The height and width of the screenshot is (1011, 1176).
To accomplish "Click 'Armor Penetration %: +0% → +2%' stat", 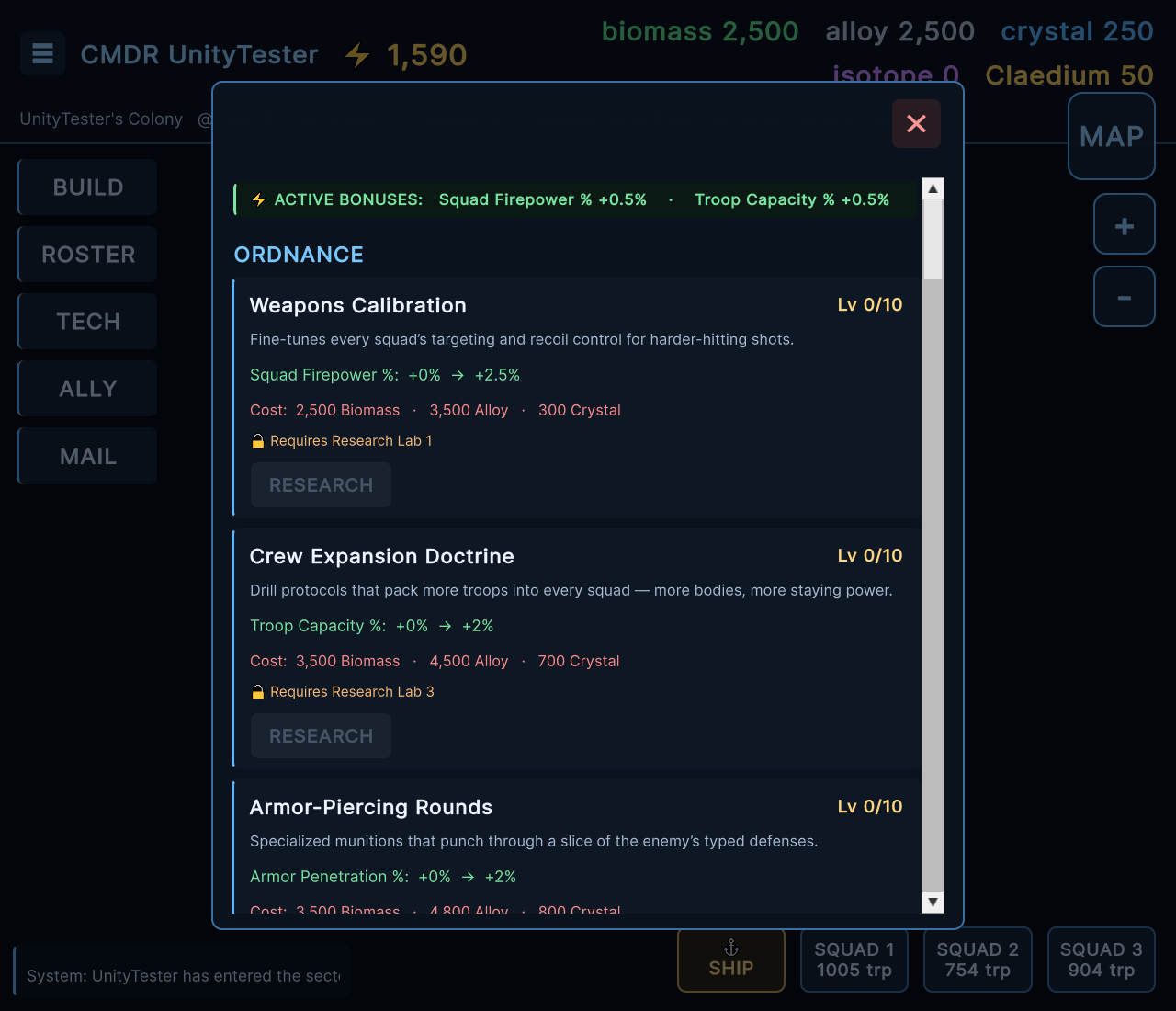I will click(383, 877).
